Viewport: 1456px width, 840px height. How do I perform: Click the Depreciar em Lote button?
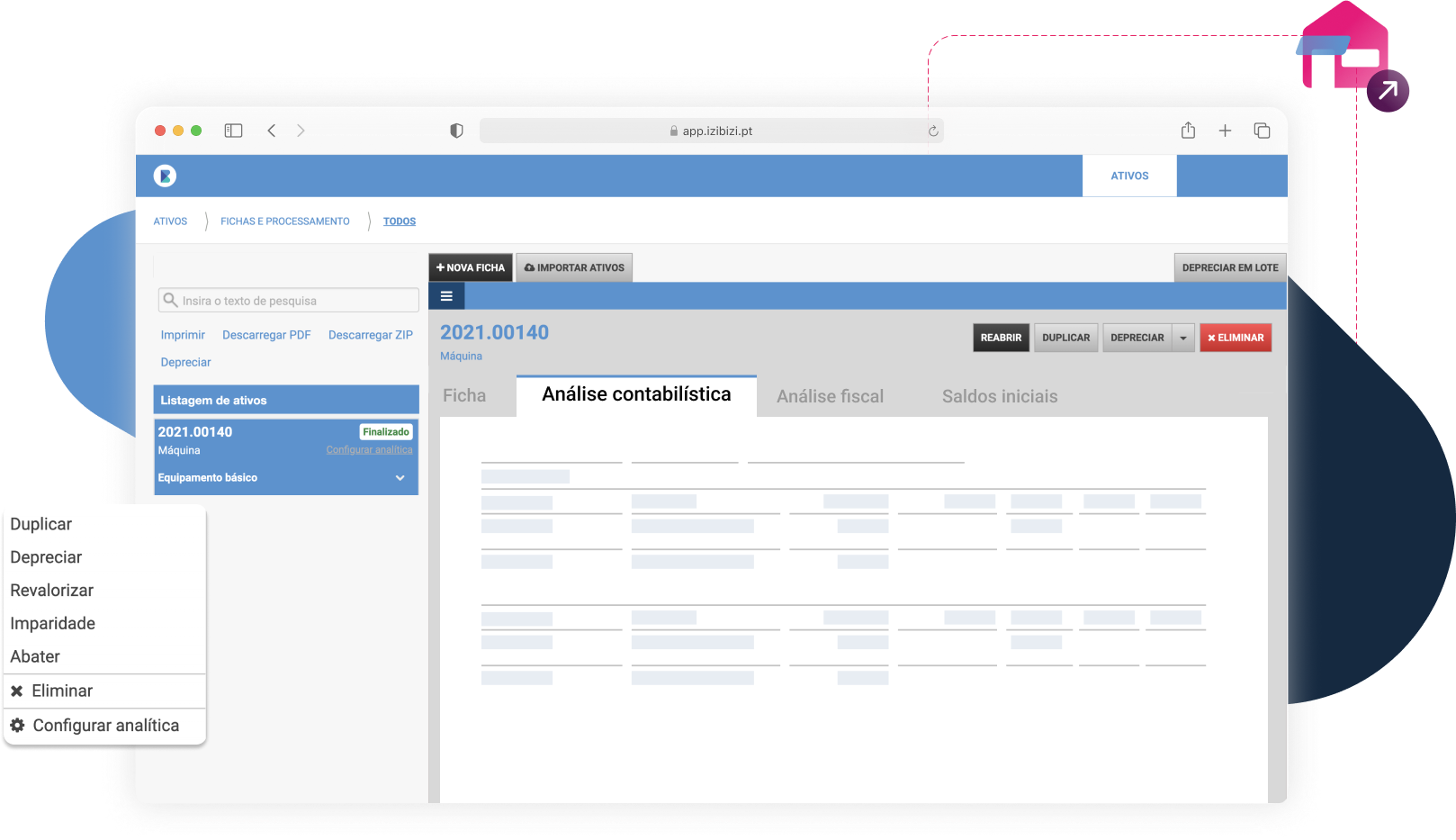click(x=1229, y=267)
